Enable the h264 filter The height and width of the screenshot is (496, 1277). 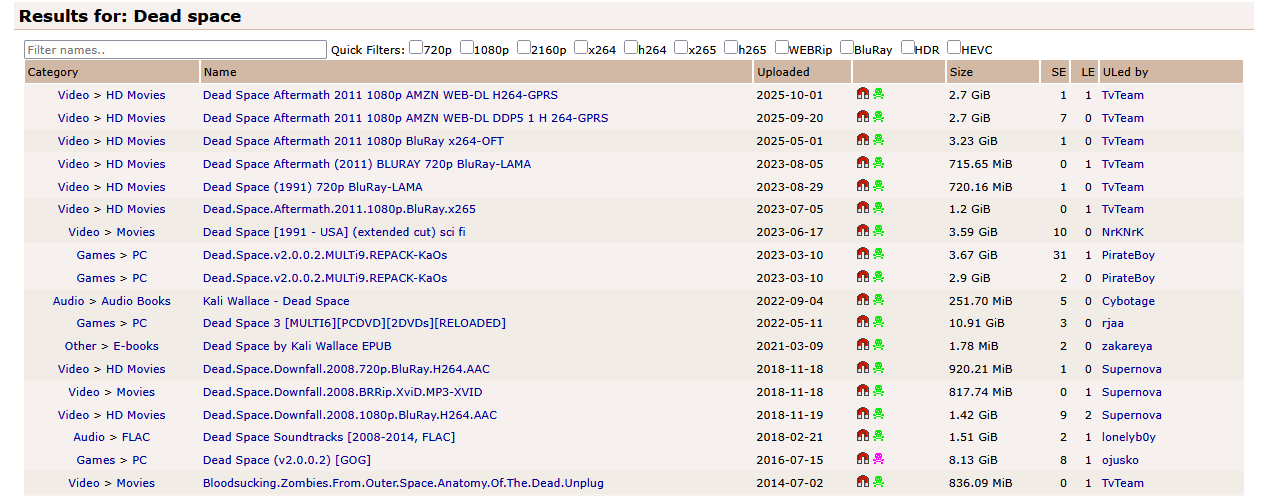click(x=631, y=47)
